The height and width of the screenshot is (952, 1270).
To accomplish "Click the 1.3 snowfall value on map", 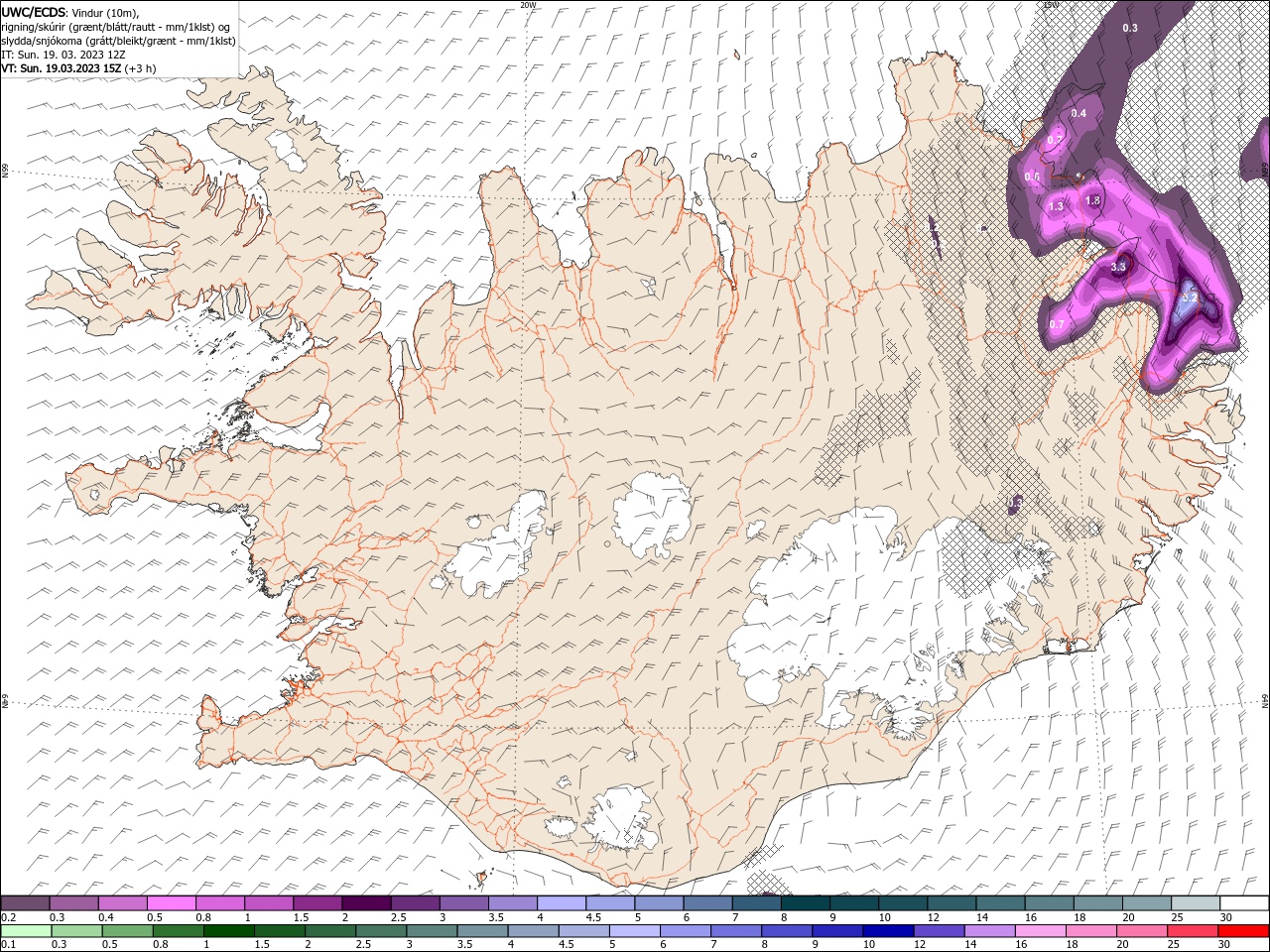I will [1056, 206].
